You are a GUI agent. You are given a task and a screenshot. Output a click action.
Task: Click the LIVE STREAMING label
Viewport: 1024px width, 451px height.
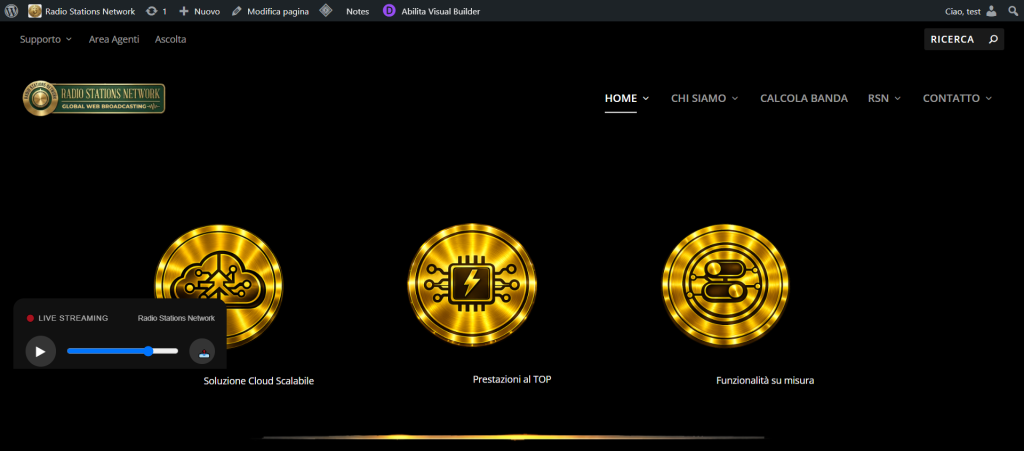point(73,319)
